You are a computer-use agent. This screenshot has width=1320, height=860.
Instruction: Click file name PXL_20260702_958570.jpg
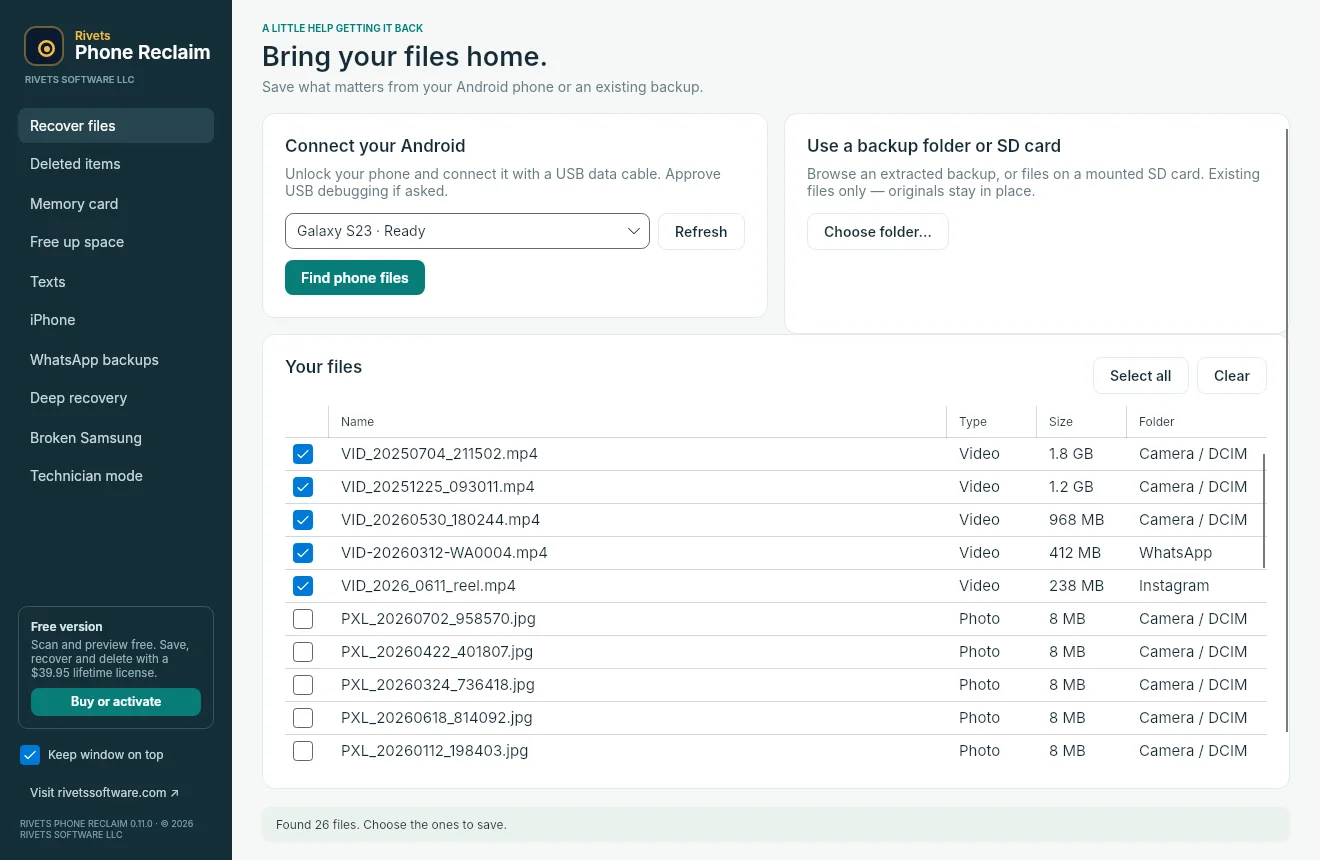tap(438, 619)
